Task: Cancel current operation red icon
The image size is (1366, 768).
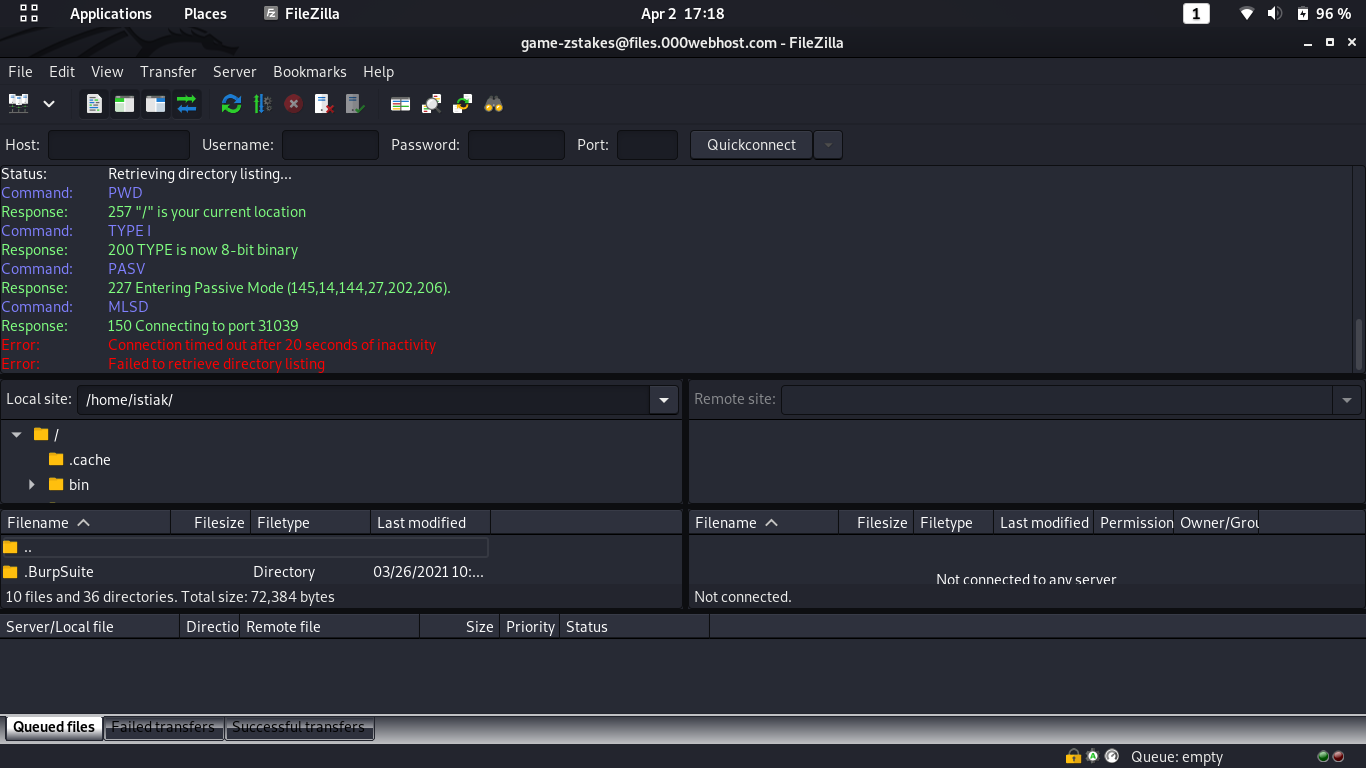Action: (293, 103)
